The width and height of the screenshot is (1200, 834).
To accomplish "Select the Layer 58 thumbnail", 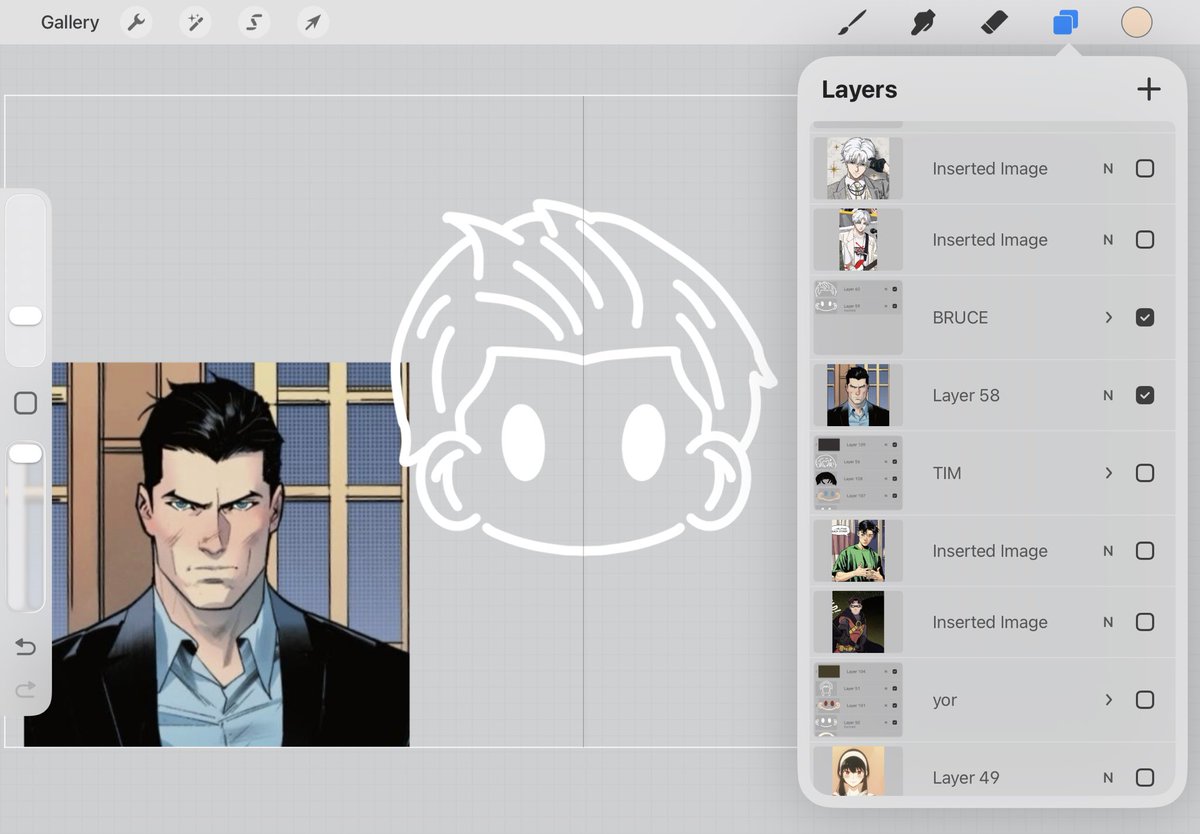I will pyautogui.click(x=858, y=395).
